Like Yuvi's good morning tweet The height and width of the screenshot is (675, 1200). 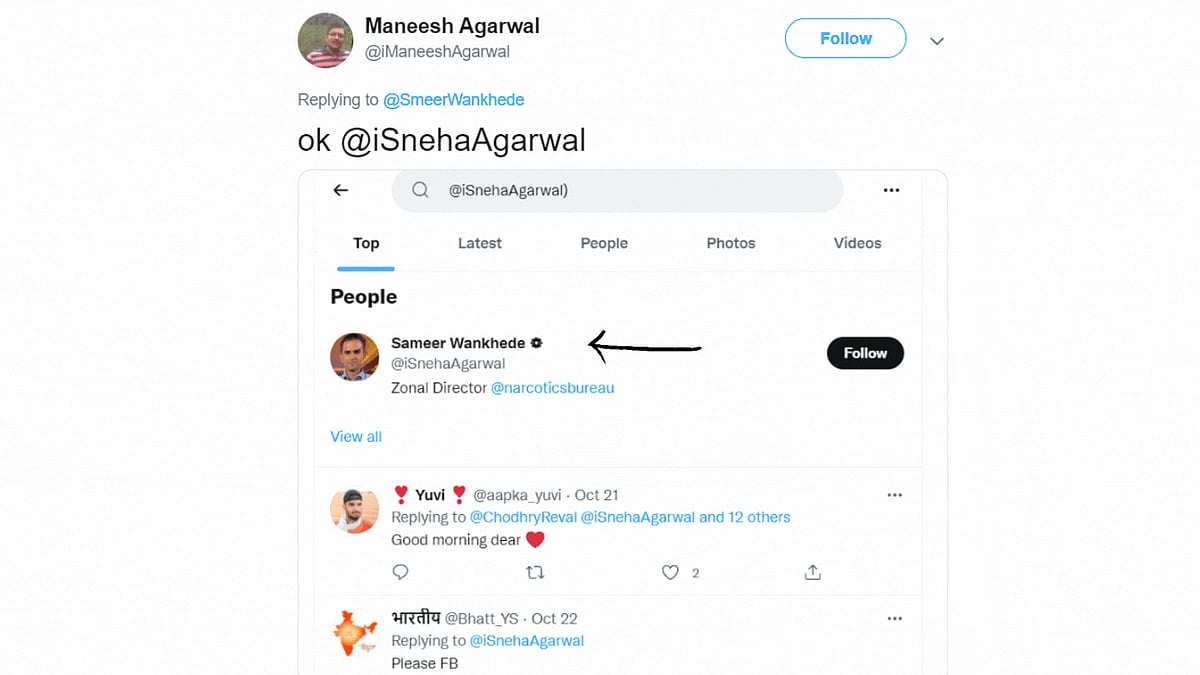pos(670,572)
